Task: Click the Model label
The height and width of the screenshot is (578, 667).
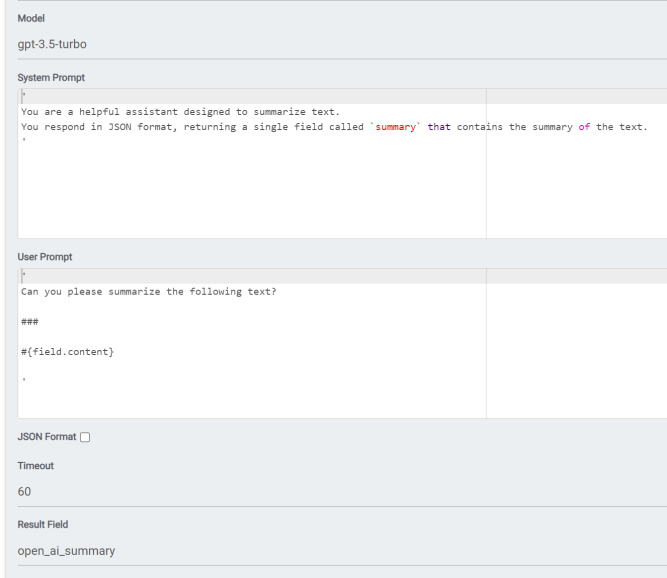Action: tap(33, 18)
